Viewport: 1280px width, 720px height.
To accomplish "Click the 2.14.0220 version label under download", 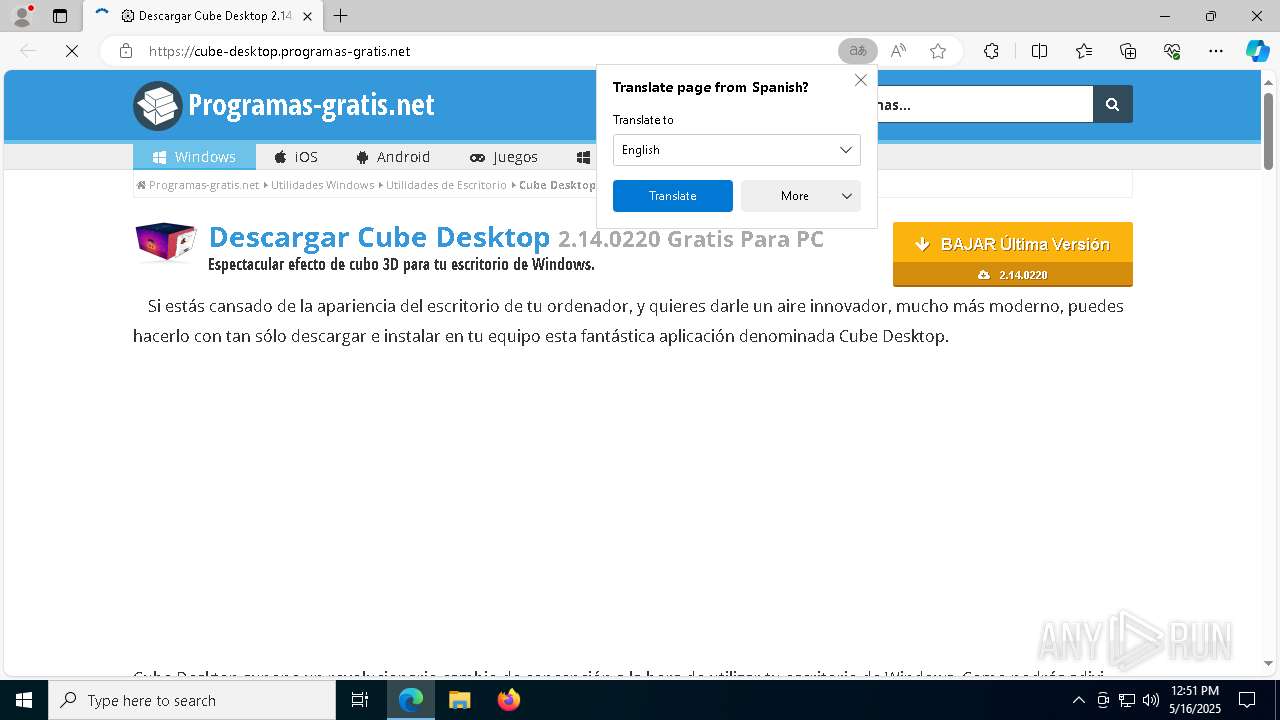I will coord(1013,275).
